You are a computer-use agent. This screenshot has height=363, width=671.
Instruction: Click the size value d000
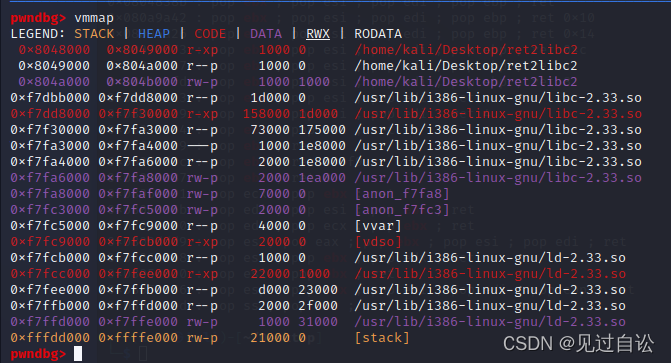point(274,290)
